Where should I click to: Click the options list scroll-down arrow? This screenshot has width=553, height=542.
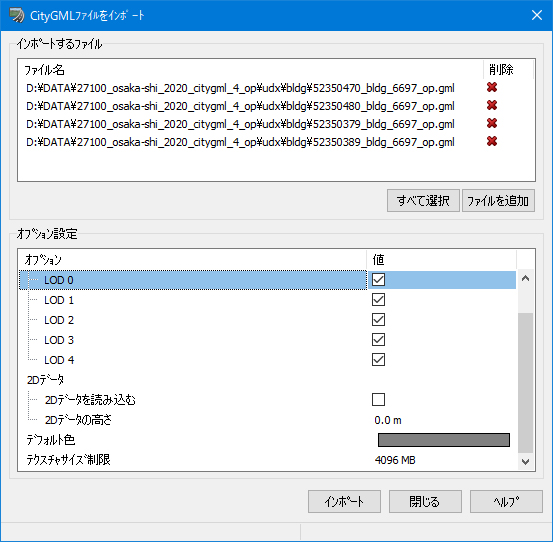[x=525, y=462]
